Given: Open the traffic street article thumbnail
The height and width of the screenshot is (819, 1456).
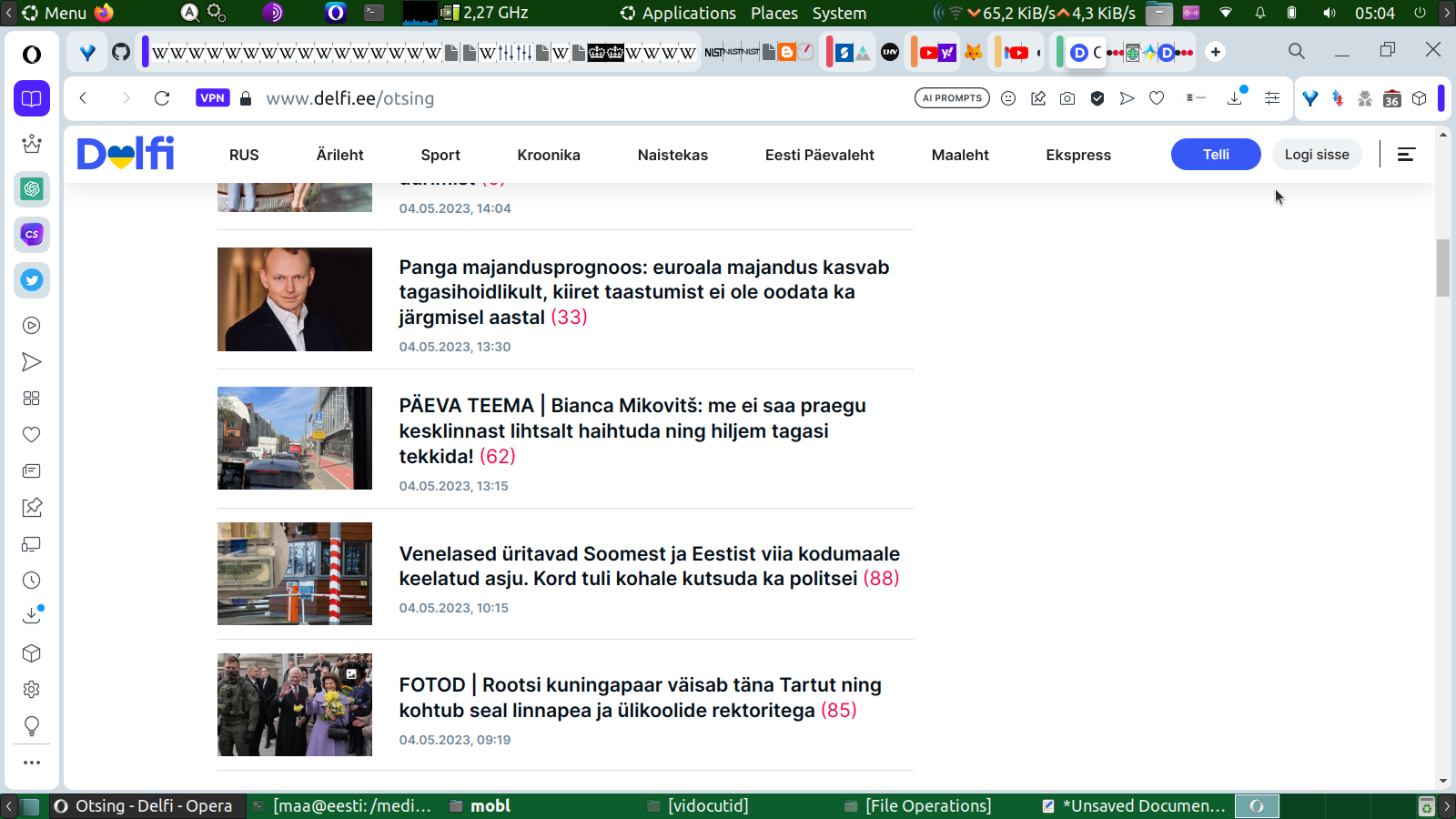Looking at the screenshot, I should click(295, 439).
